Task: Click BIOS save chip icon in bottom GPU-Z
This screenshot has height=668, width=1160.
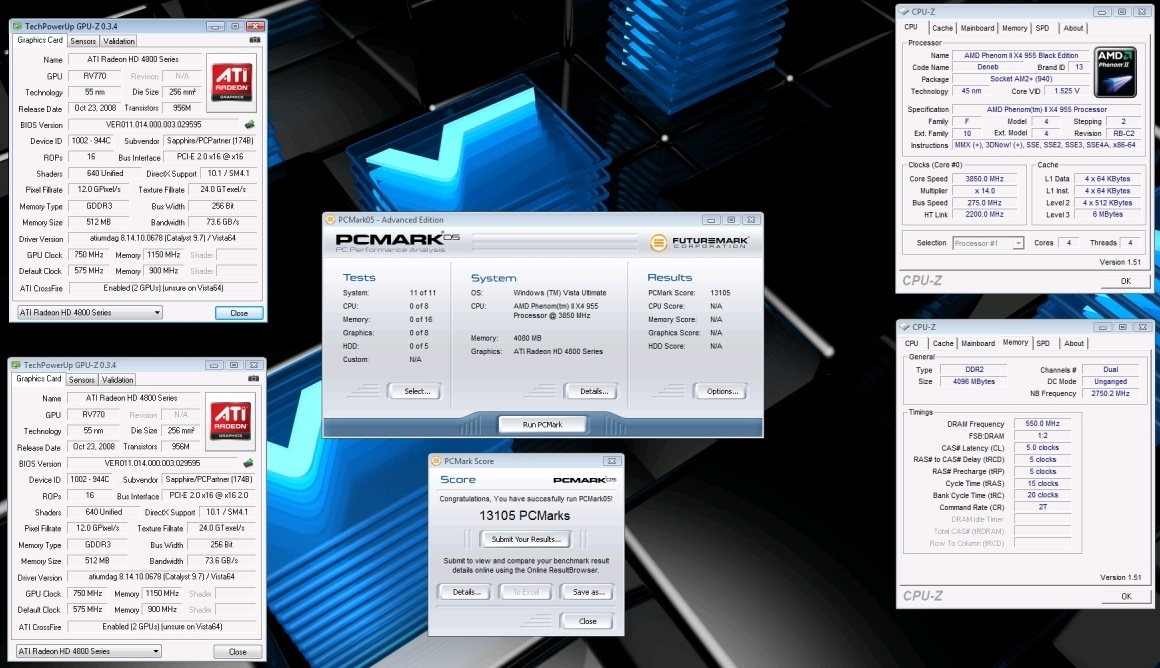Action: 248,463
